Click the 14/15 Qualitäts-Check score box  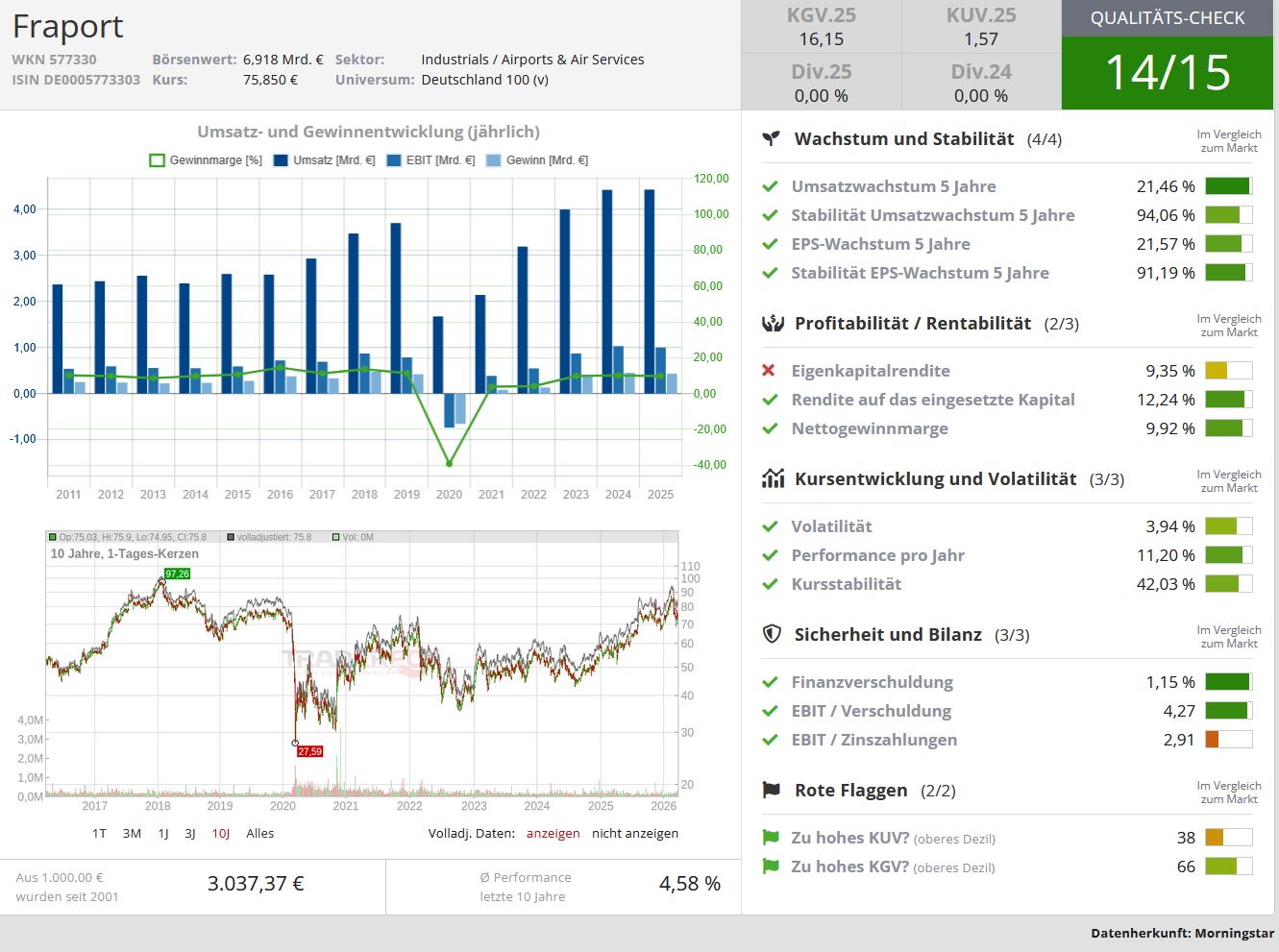(1167, 72)
